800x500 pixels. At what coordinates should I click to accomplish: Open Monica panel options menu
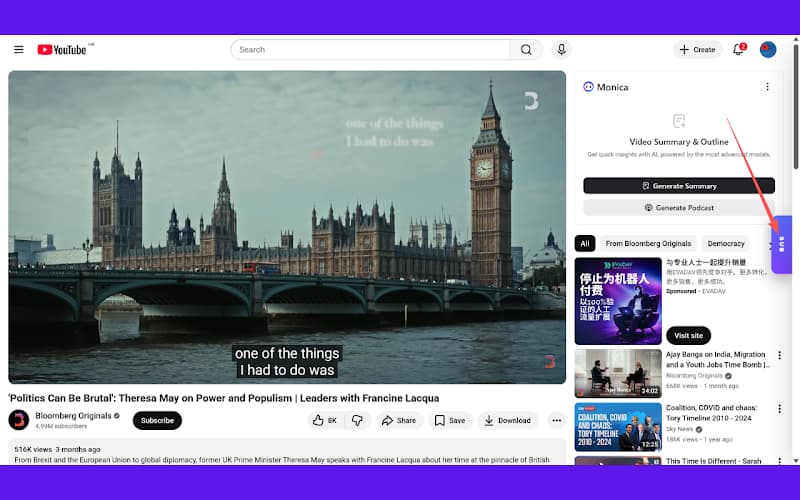coord(767,87)
